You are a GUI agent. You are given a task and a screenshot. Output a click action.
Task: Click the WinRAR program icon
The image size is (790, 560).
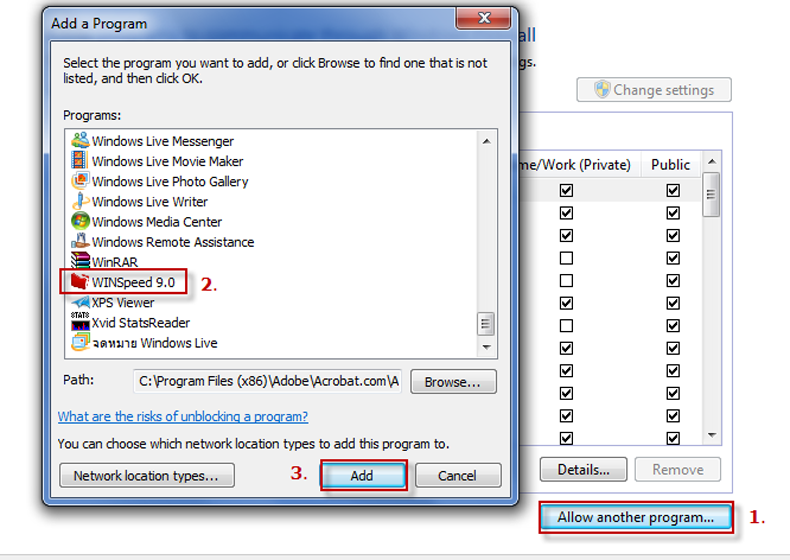pyautogui.click(x=80, y=262)
